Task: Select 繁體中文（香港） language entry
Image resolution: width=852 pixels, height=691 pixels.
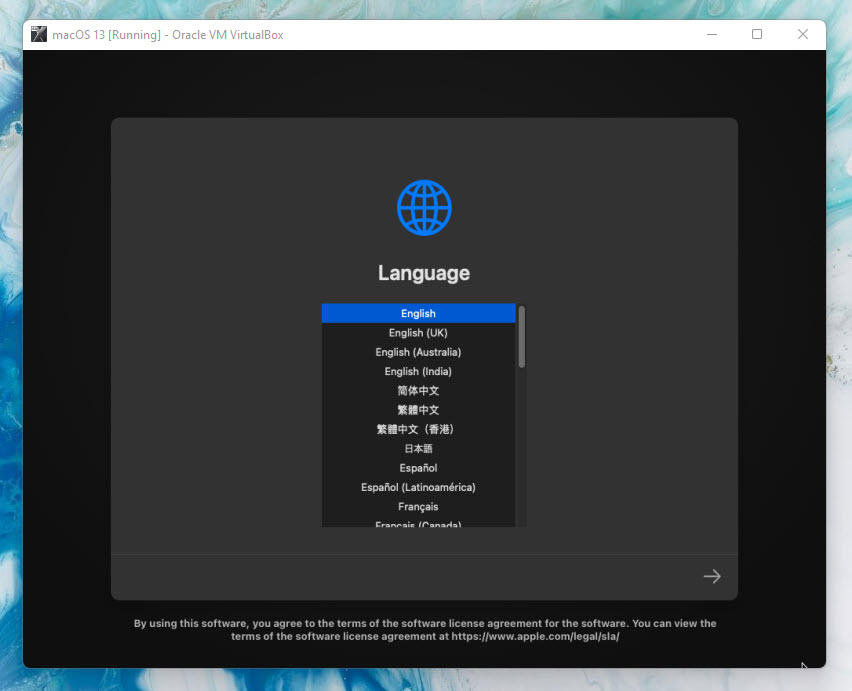Action: tap(418, 429)
